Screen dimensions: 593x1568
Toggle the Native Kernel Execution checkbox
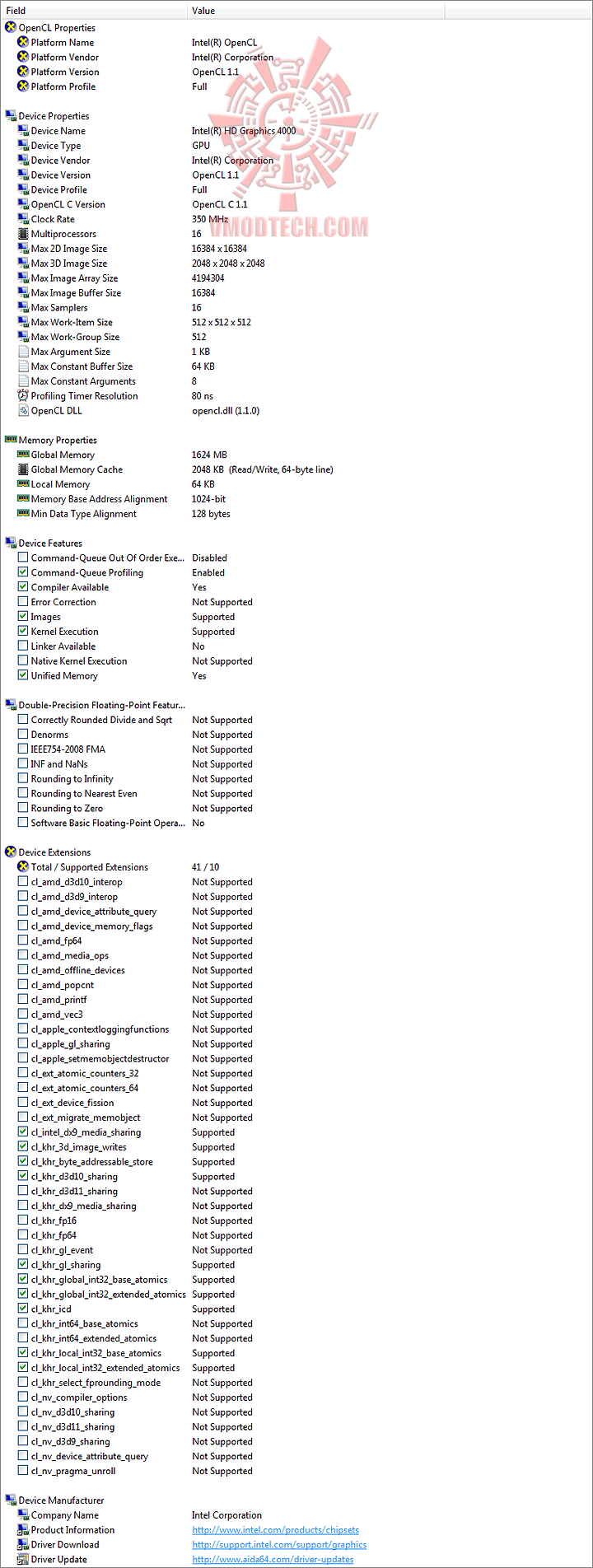point(23,661)
